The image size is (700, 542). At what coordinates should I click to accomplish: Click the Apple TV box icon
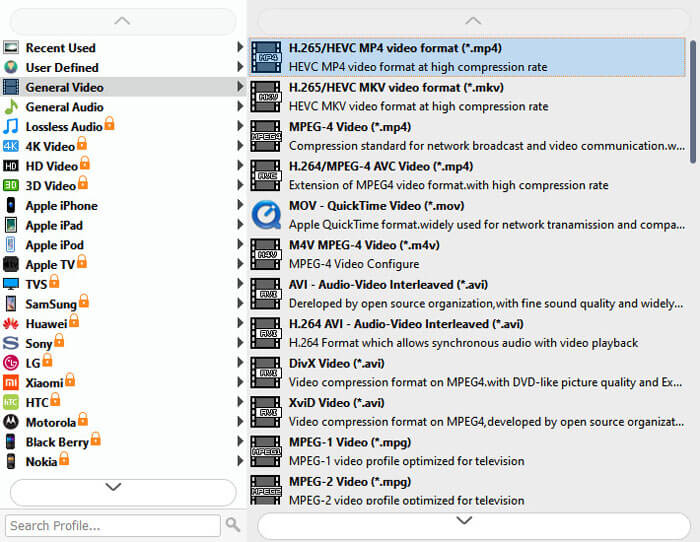[x=11, y=264]
